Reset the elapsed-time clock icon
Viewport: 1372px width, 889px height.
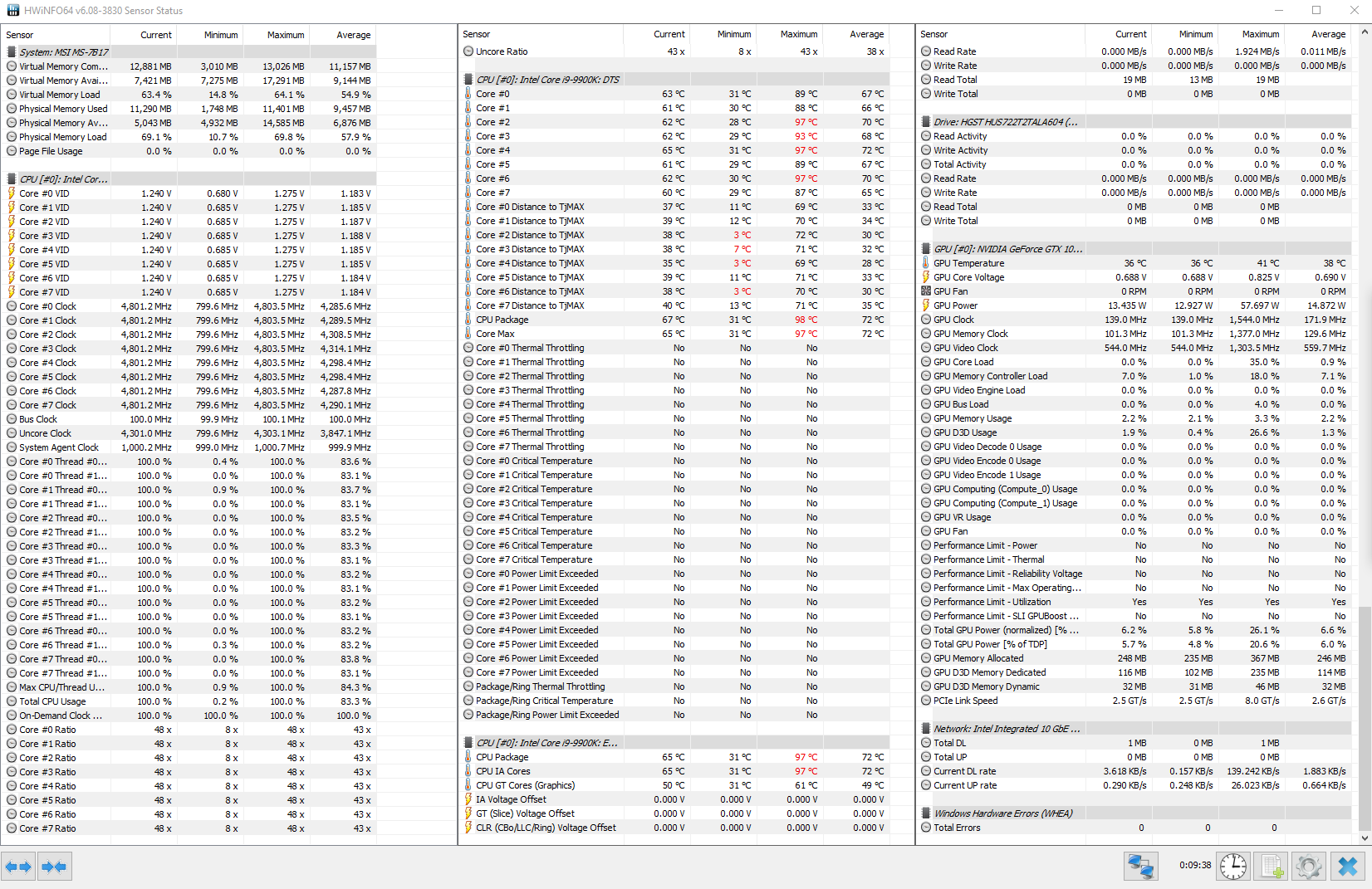pos(1233,867)
